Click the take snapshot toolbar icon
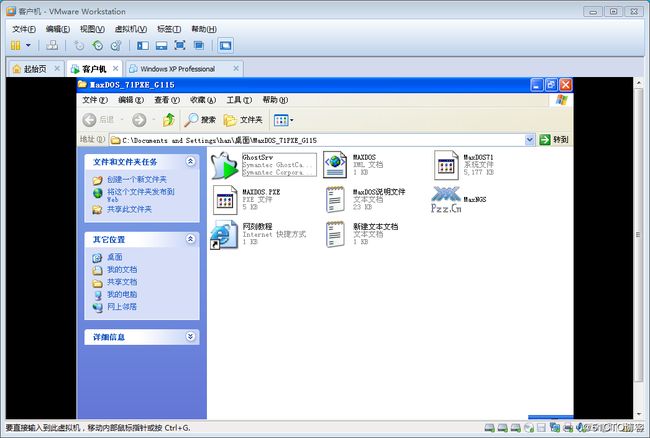Viewport: 650px width, 438px height. [x=79, y=45]
